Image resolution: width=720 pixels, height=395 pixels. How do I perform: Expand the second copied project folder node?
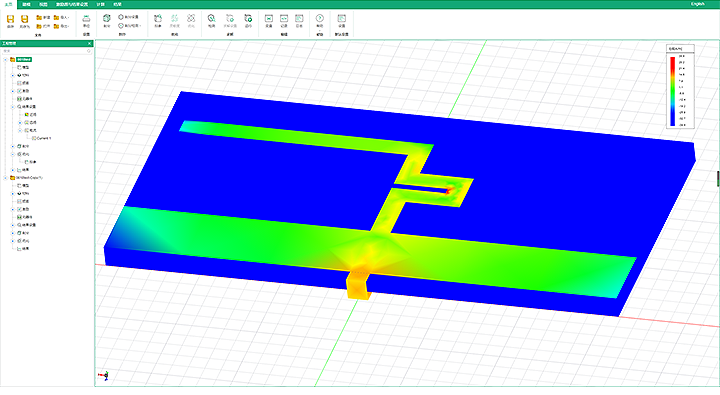(x=6, y=178)
